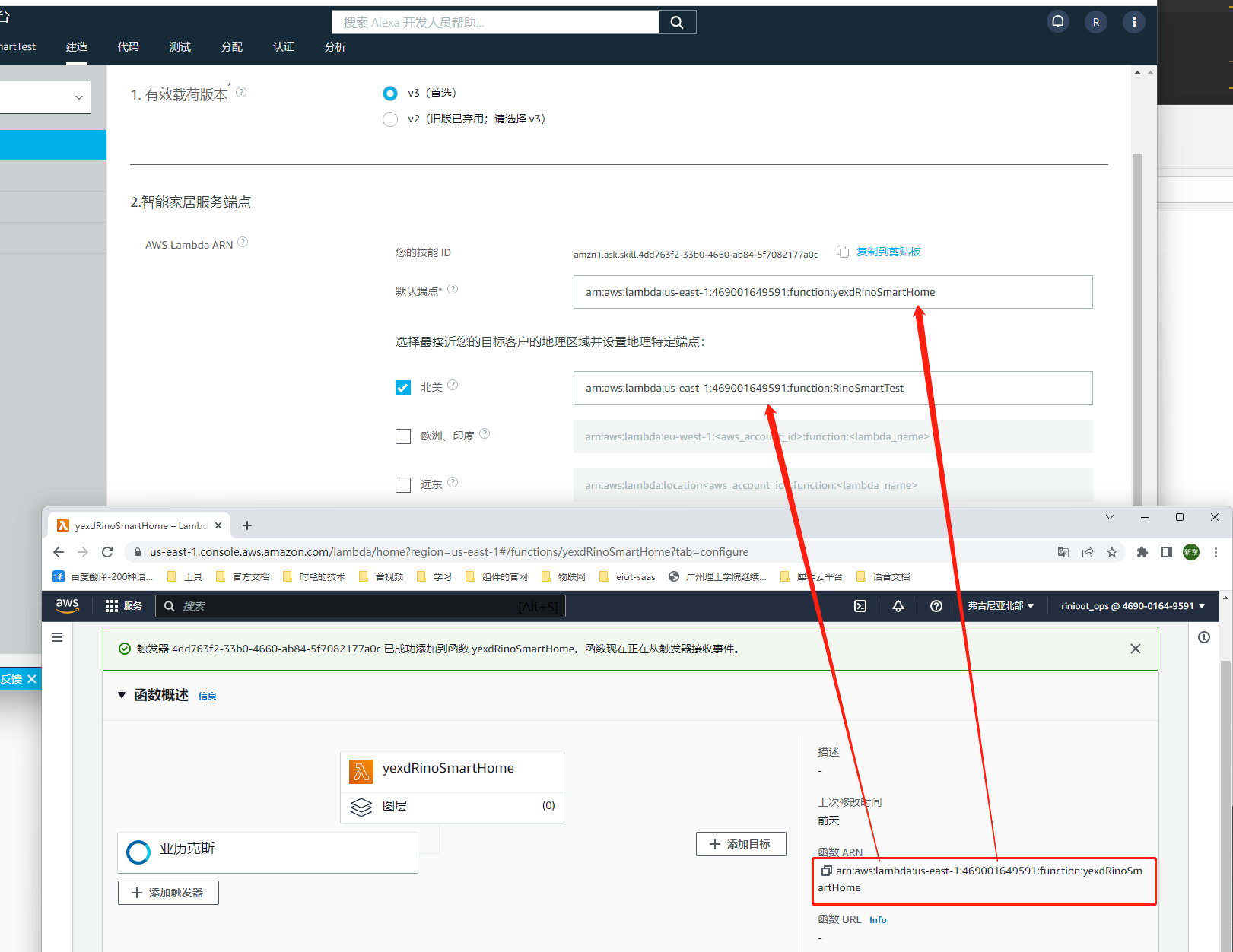Switch to 代码 tab
The width and height of the screenshot is (1233, 952).
tap(129, 47)
